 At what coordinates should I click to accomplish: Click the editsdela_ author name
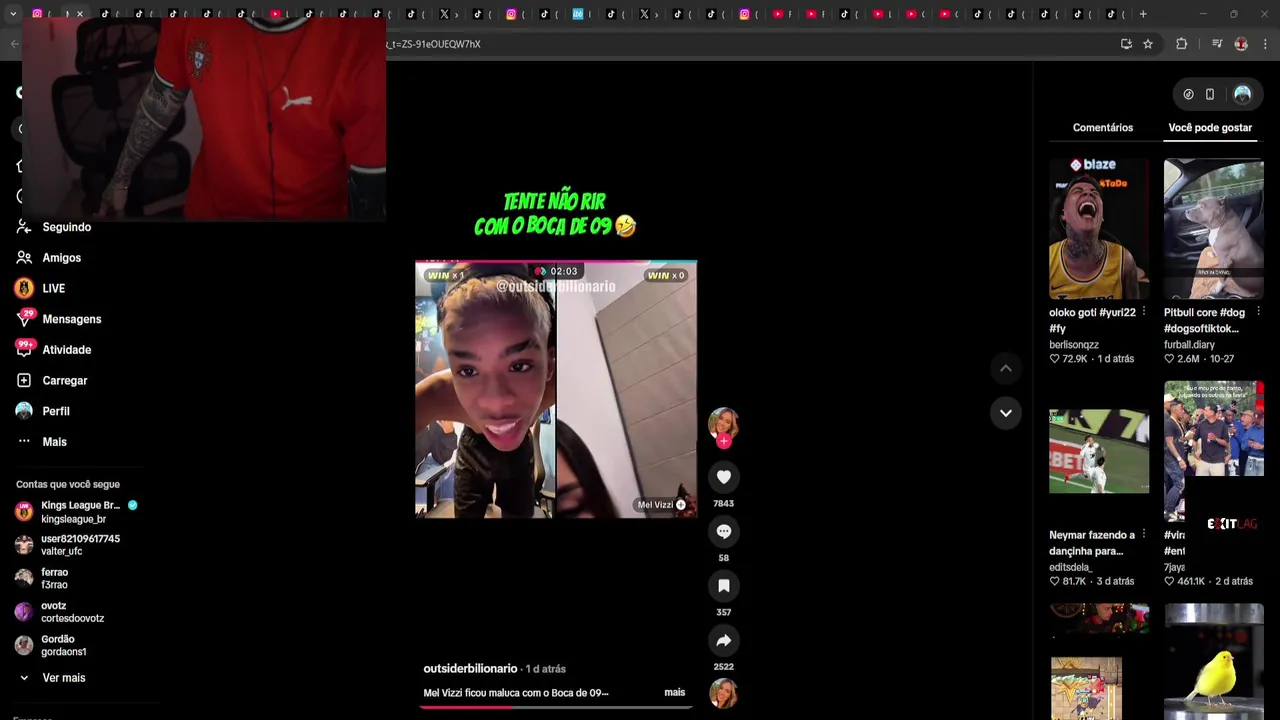click(1070, 567)
